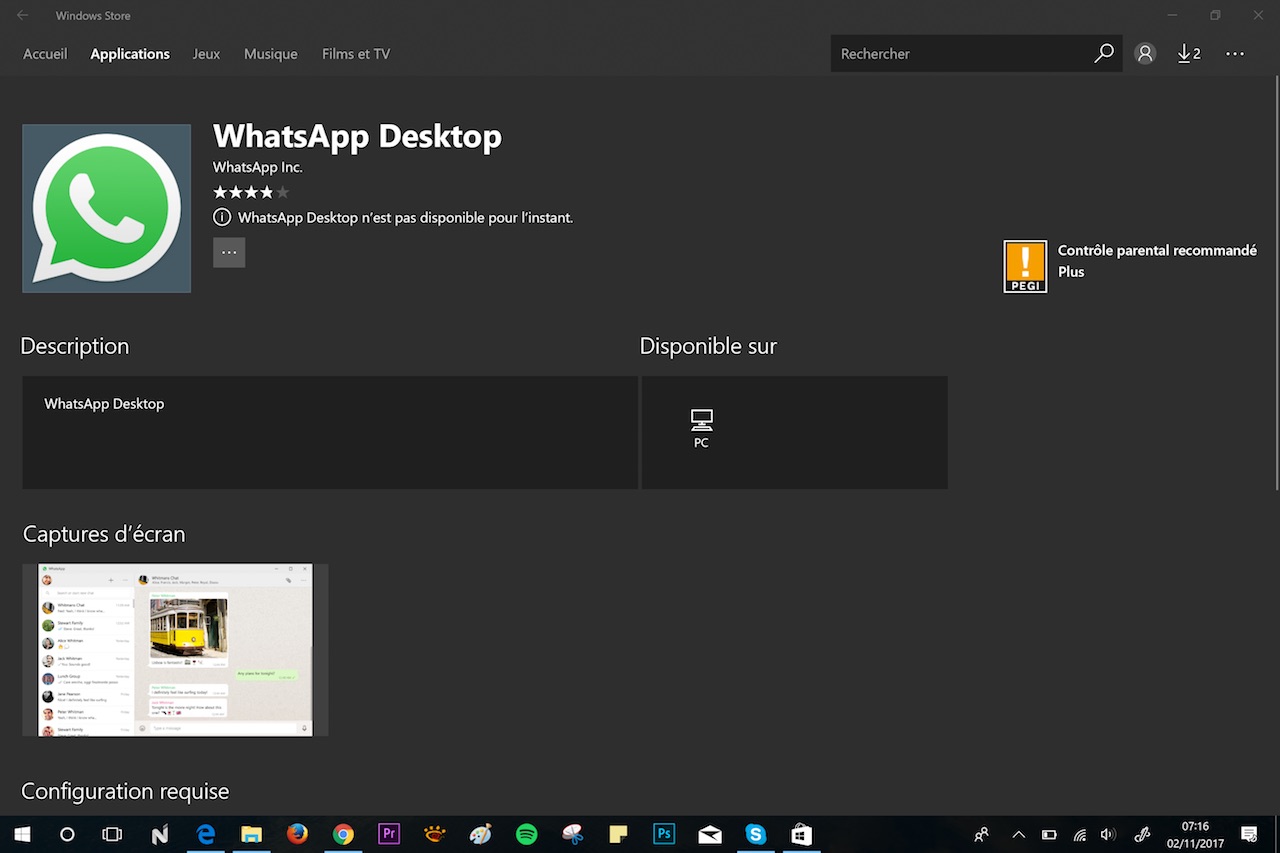Open the ellipsis menu below the rating
Viewport: 1280px width, 853px height.
(x=229, y=252)
